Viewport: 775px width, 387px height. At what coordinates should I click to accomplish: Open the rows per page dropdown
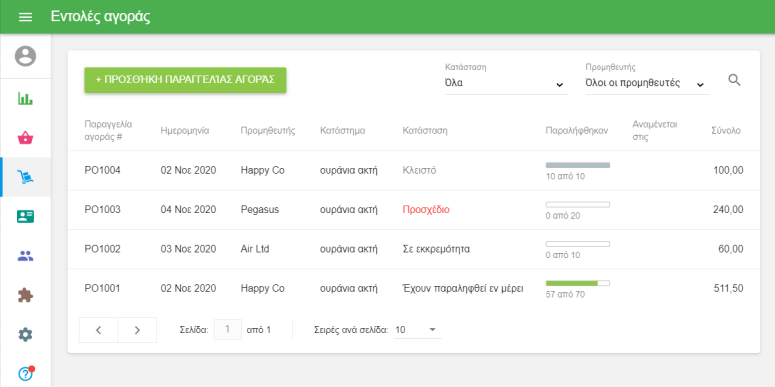coord(418,330)
